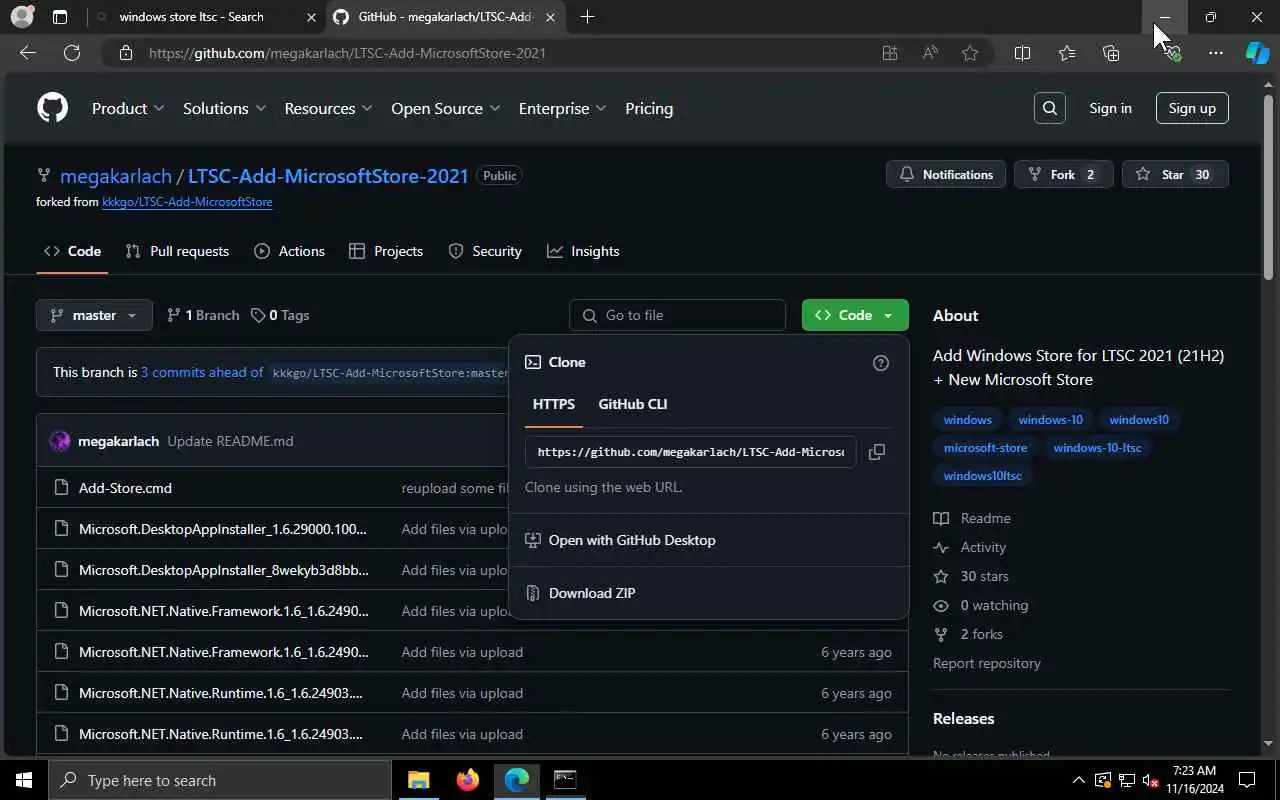1280x800 pixels.
Task: Refresh the page in Edge
Action: pos(72,53)
